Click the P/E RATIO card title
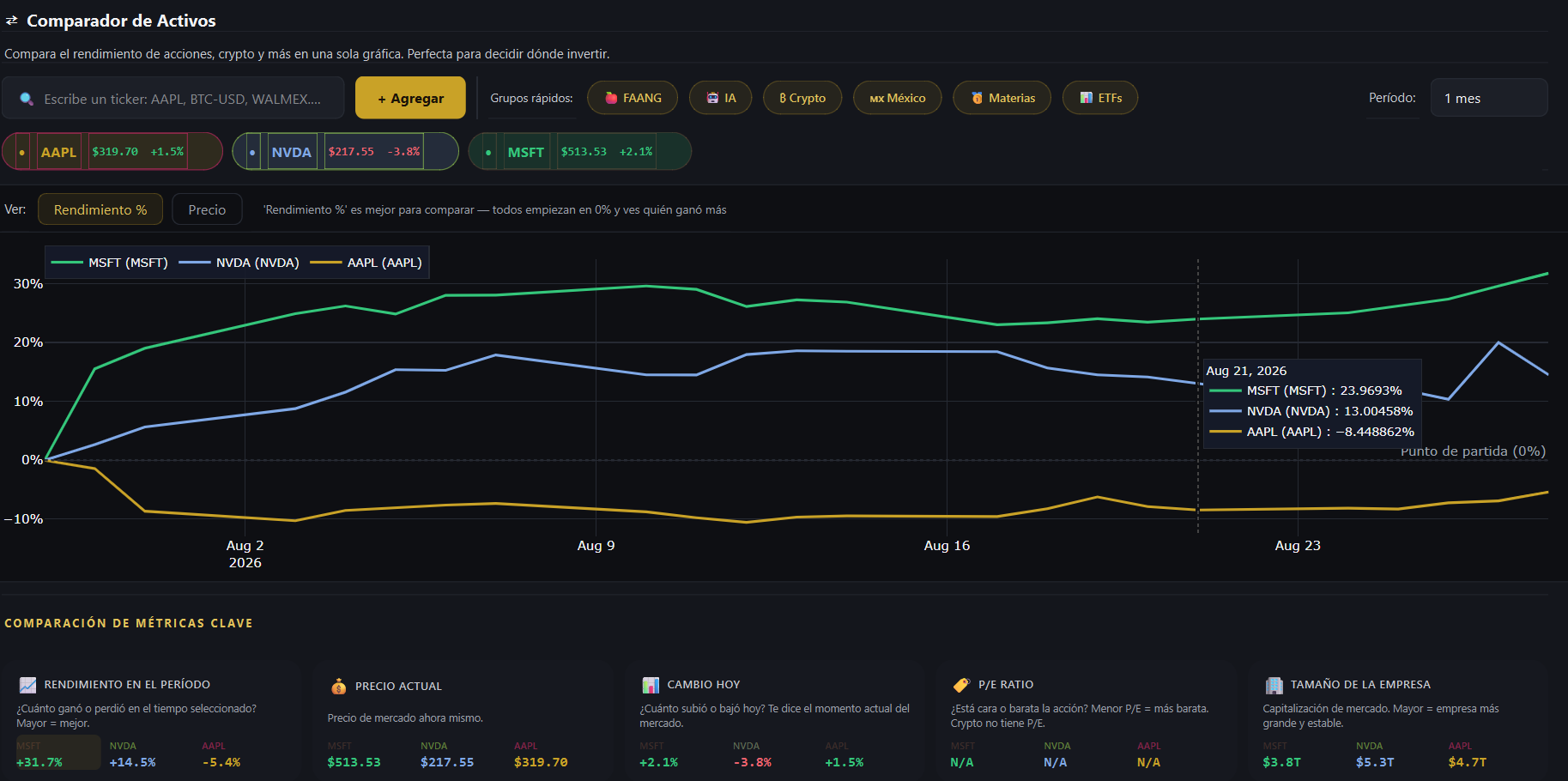 click(x=1006, y=685)
